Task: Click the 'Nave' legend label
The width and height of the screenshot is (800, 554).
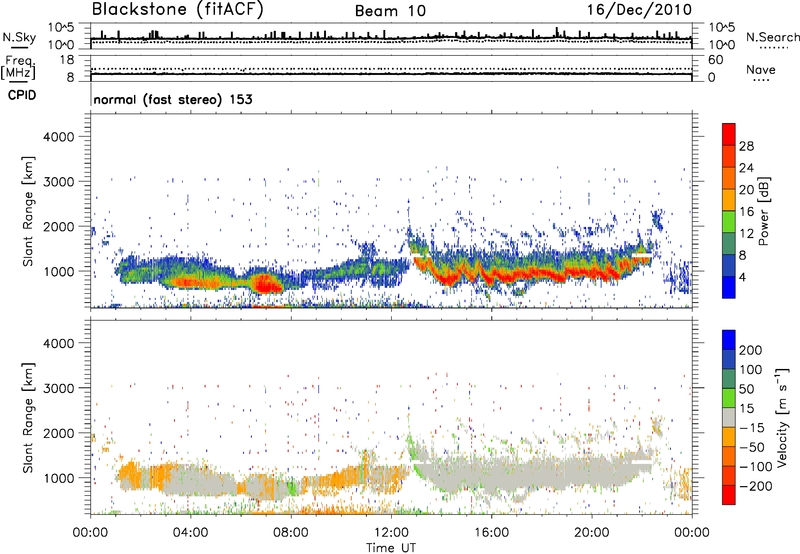Action: point(761,69)
